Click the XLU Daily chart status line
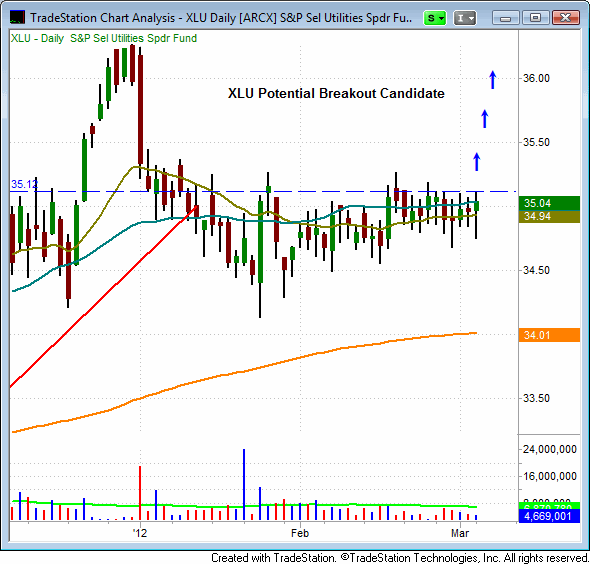Viewport: 590px width, 564px height. point(104,38)
